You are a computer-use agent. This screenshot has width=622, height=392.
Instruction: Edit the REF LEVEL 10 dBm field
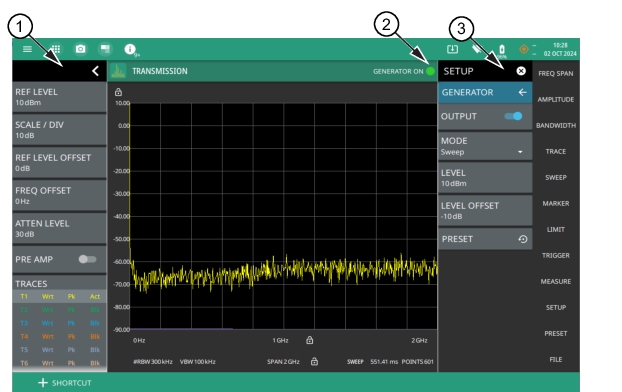[59, 97]
